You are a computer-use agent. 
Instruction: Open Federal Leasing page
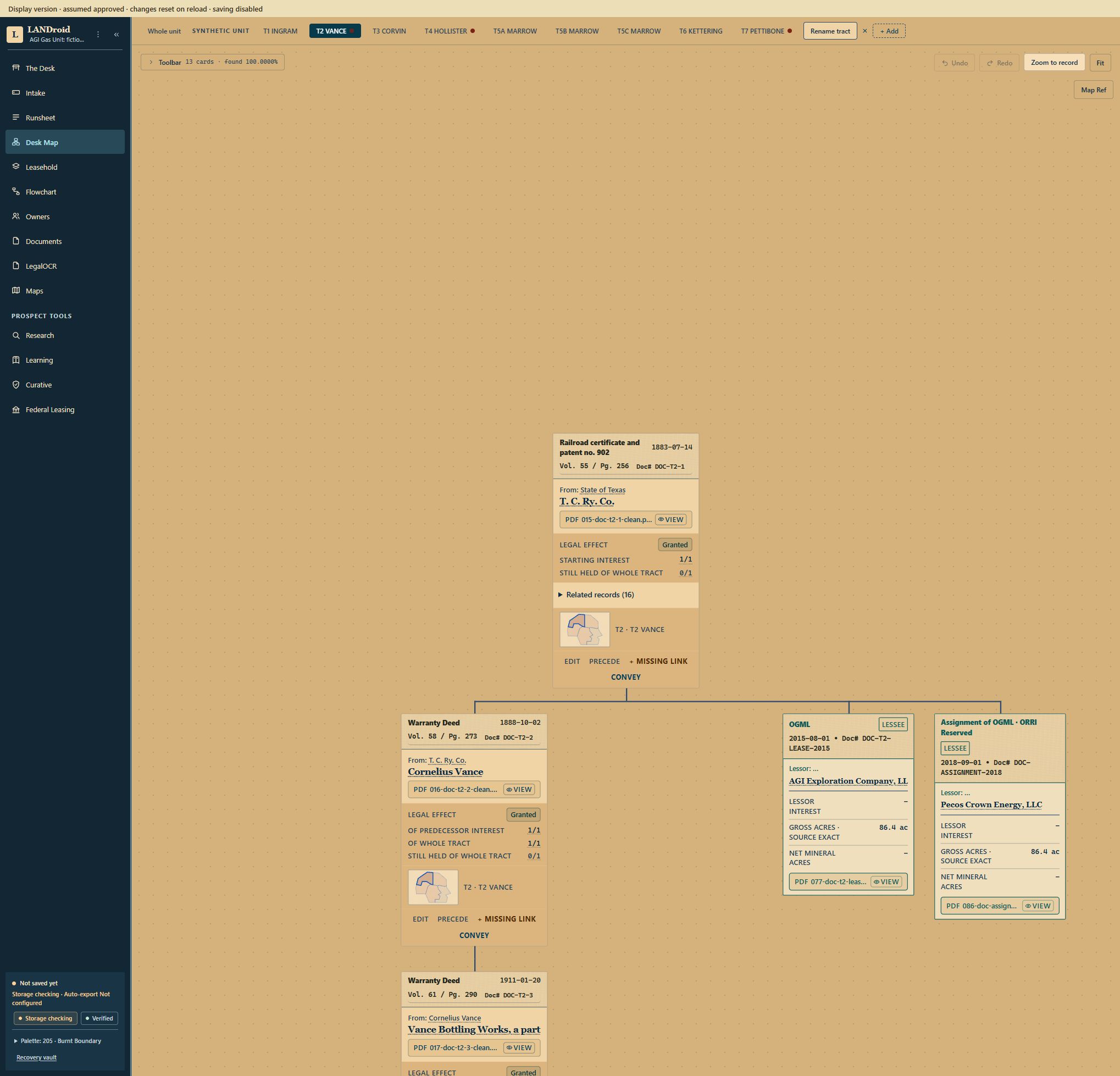[x=64, y=410]
